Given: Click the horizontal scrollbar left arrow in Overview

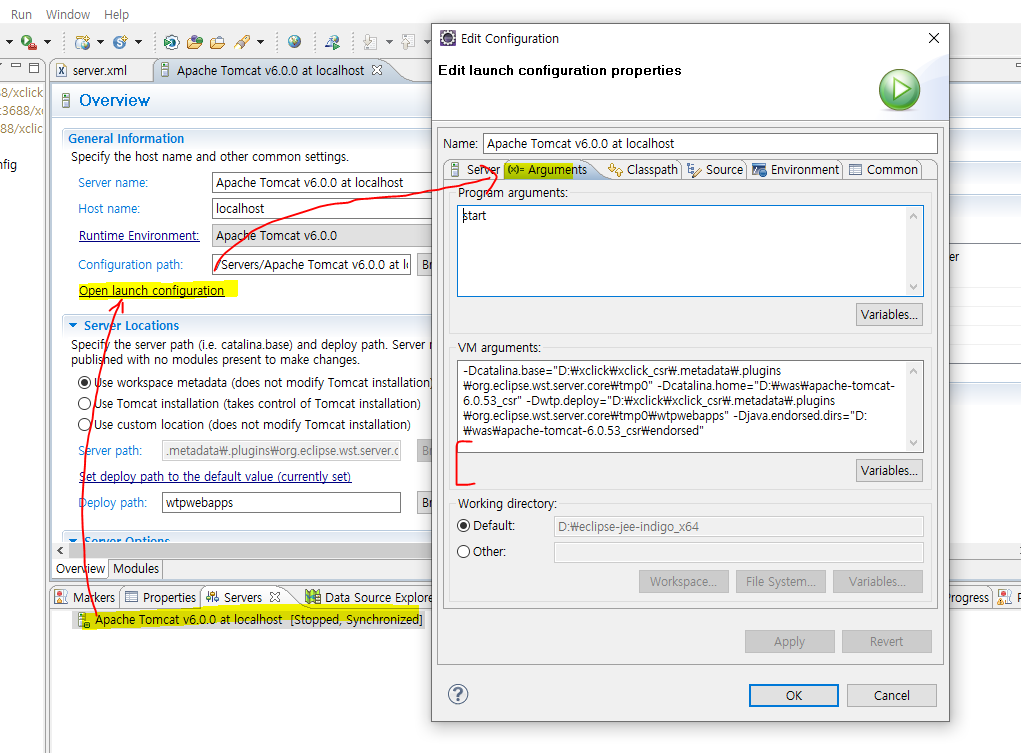Looking at the screenshot, I should 61,550.
